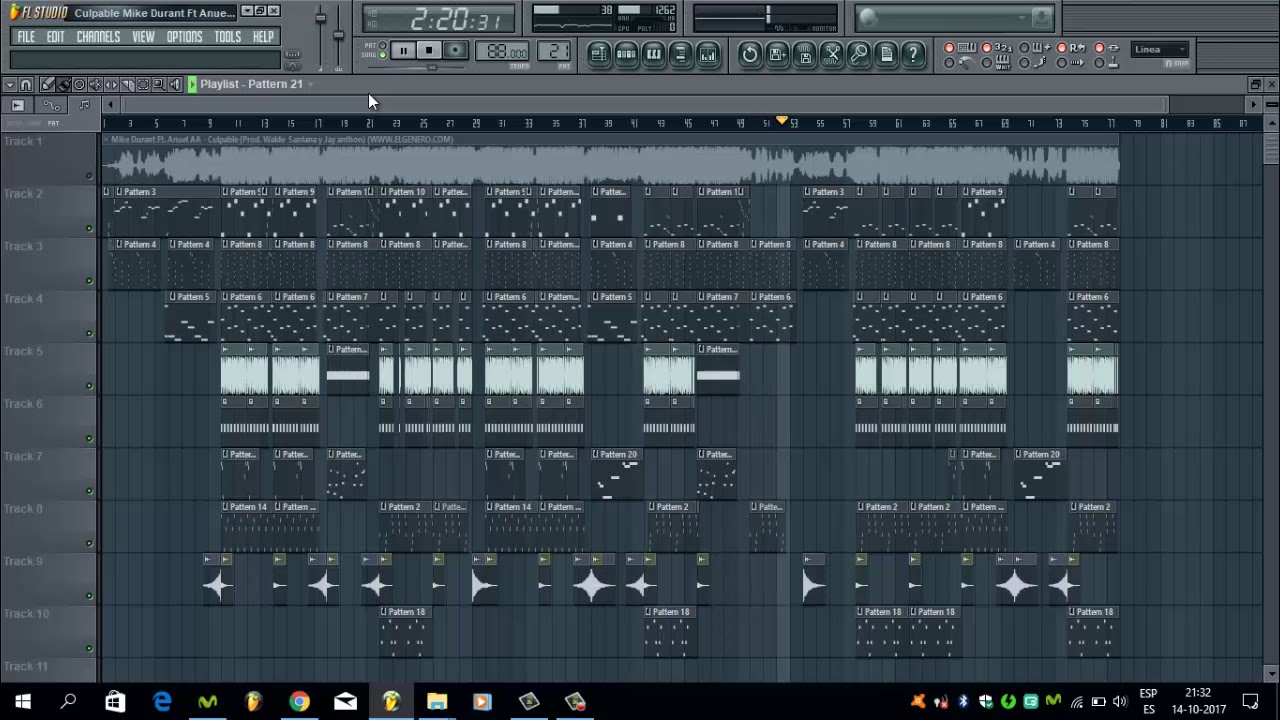Click the yellow playhead marker on timeline
1280x720 pixels.
pos(782,121)
